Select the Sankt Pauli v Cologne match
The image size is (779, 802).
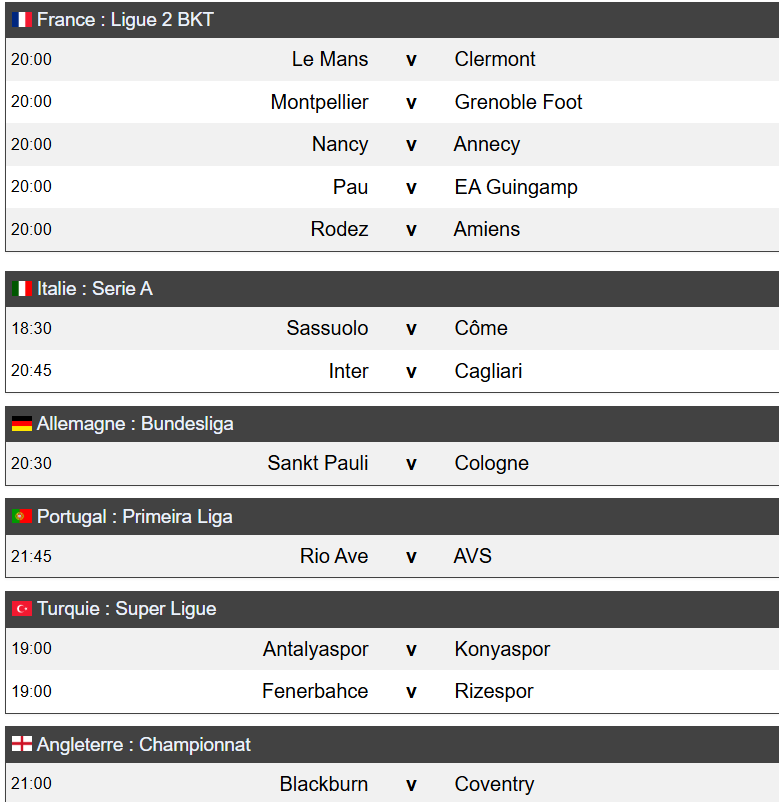tap(411, 464)
